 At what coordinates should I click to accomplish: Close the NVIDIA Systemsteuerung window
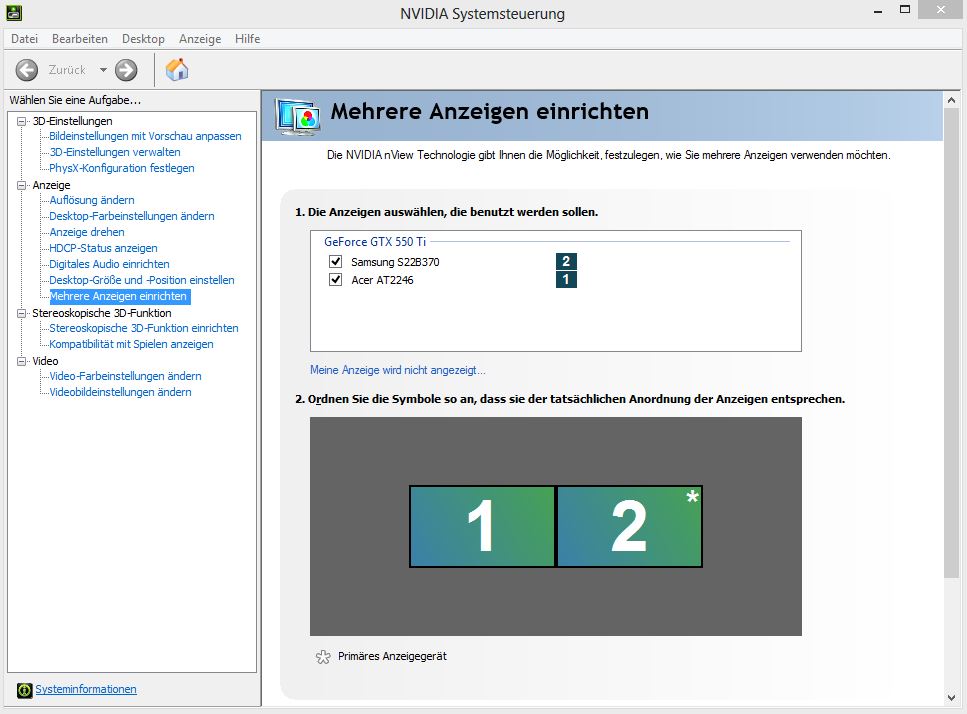940,10
